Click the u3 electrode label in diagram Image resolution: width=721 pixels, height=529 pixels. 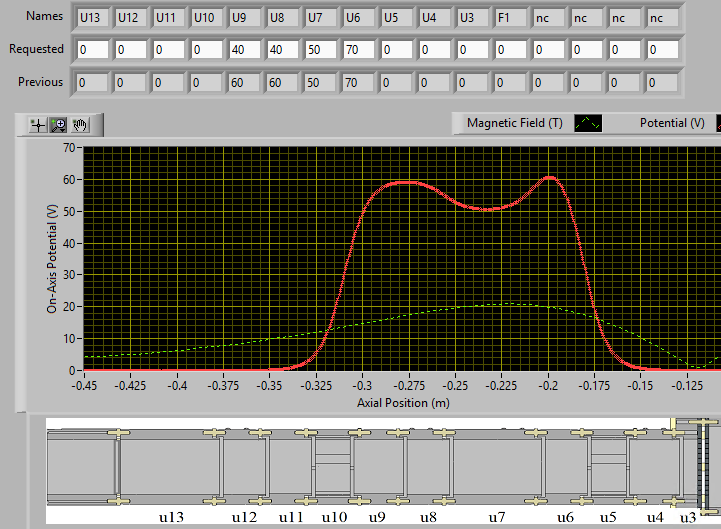[x=688, y=518]
